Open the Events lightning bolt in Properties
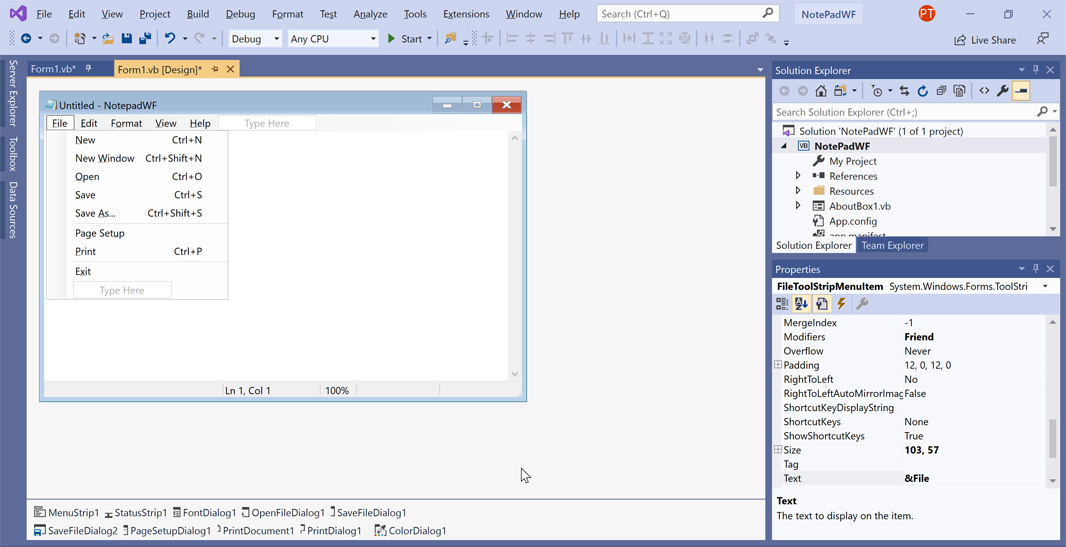1066x547 pixels. pos(842,304)
